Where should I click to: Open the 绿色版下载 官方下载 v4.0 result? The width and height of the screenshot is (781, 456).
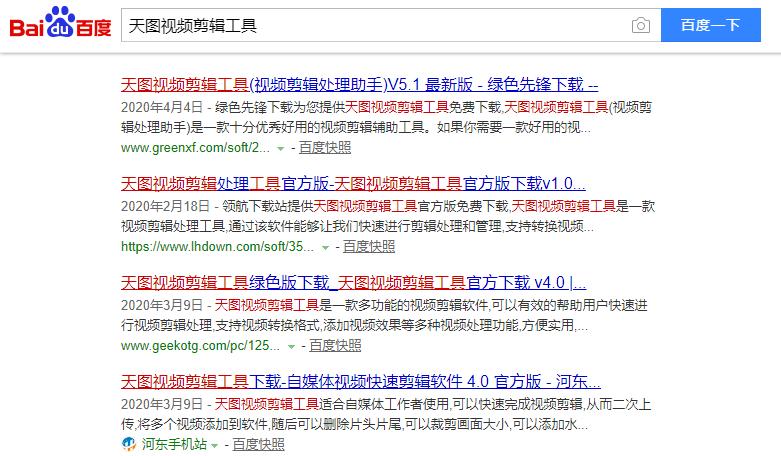tap(353, 283)
